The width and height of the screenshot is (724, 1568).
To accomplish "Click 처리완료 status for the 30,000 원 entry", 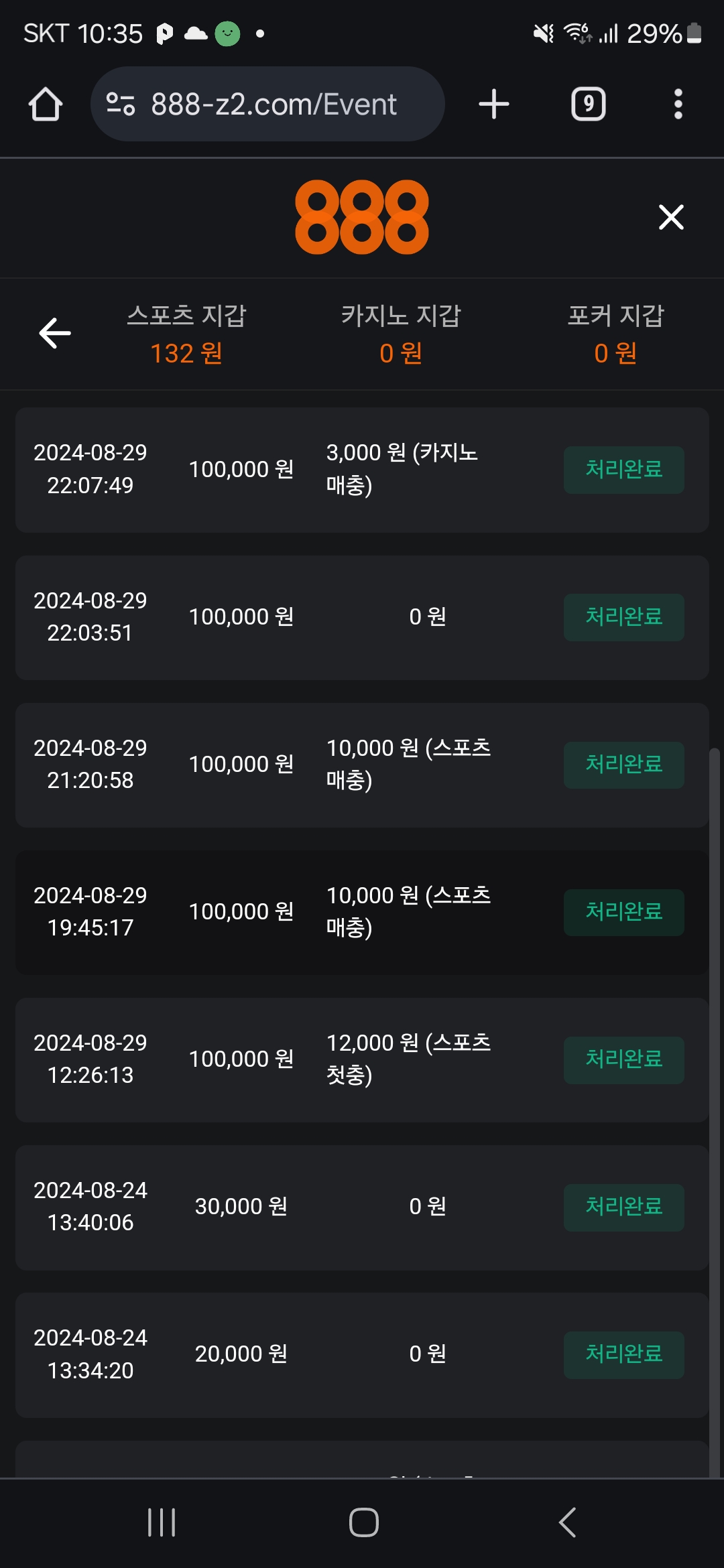I will tap(623, 1207).
